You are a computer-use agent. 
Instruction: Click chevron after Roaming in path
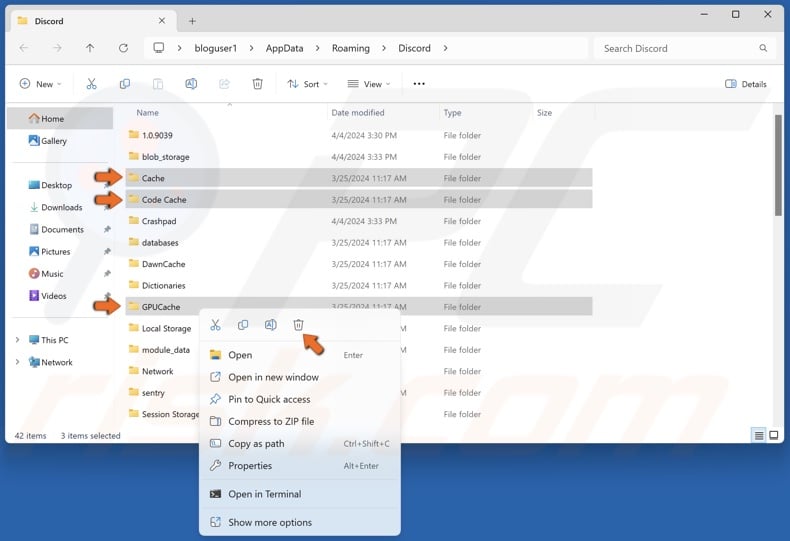tap(384, 48)
